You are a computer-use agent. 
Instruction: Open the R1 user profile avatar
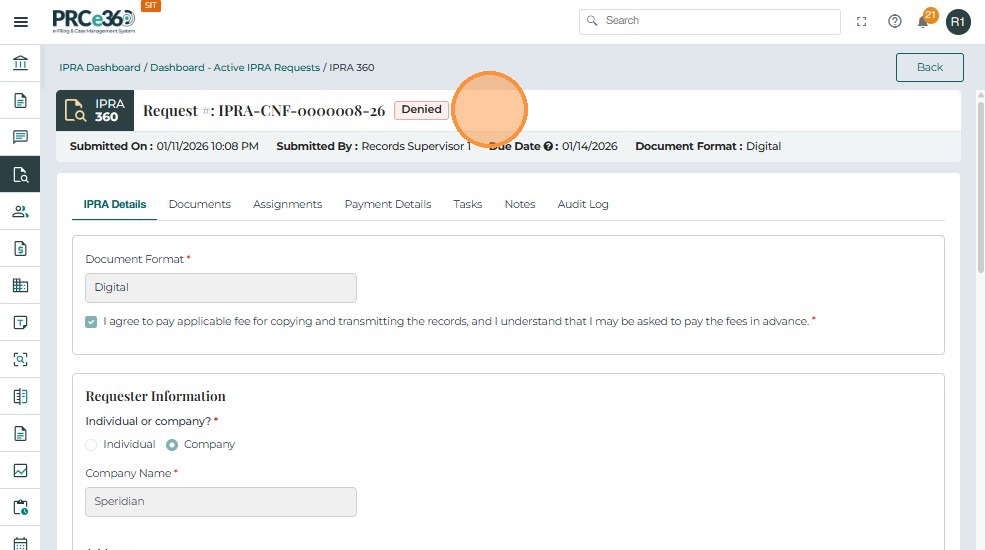(x=958, y=22)
